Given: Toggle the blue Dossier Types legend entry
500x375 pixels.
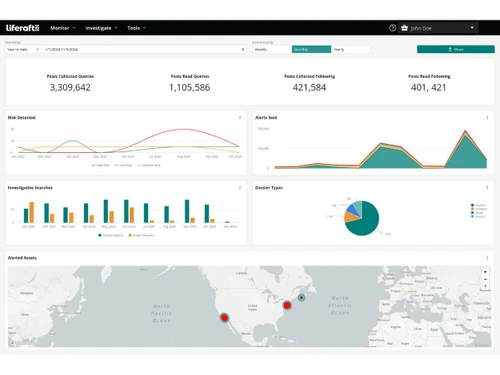Looking at the screenshot, I should tap(477, 213).
